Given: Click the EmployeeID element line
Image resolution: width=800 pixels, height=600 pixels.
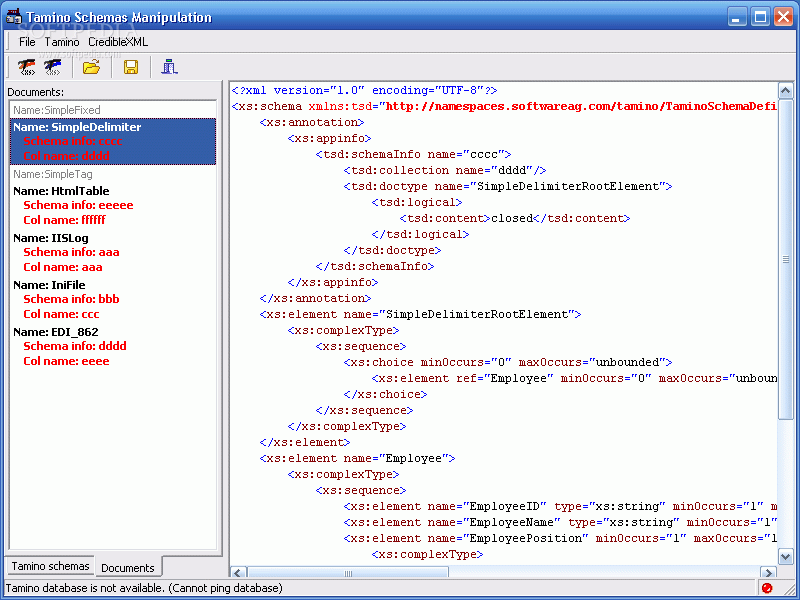Looking at the screenshot, I should pyautogui.click(x=560, y=506).
